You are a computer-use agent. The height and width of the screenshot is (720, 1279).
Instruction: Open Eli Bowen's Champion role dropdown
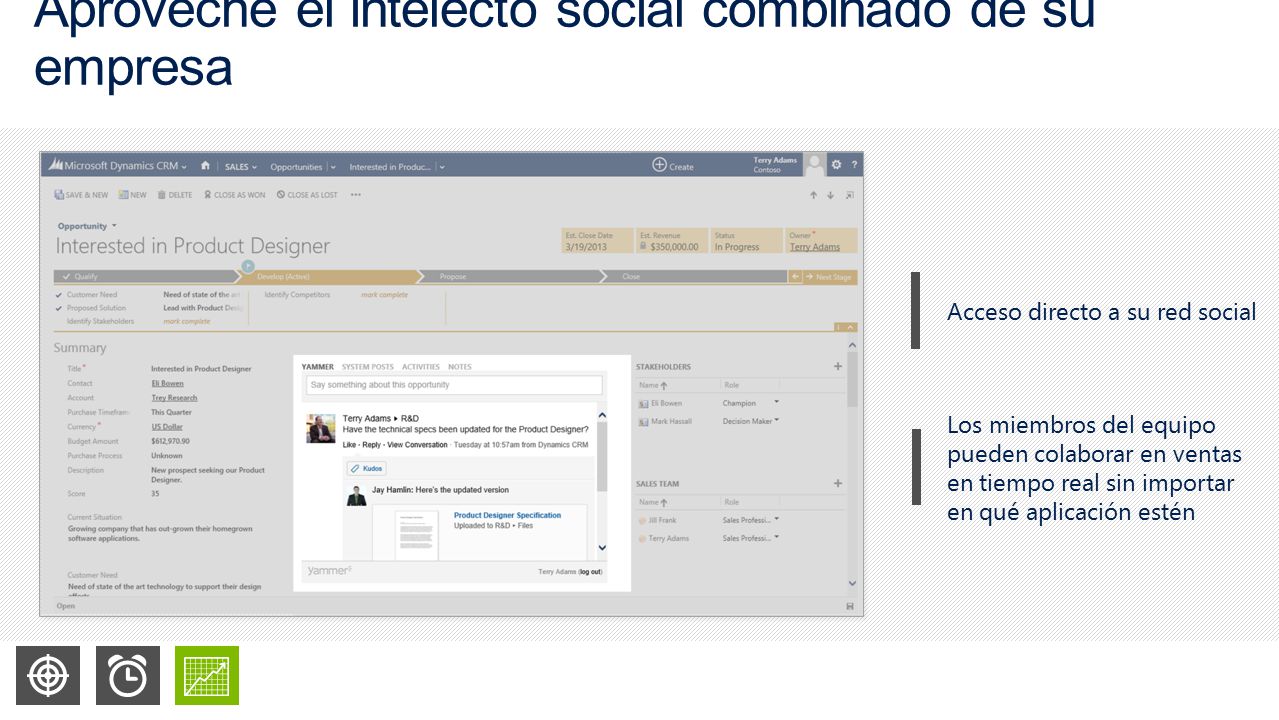pos(777,402)
